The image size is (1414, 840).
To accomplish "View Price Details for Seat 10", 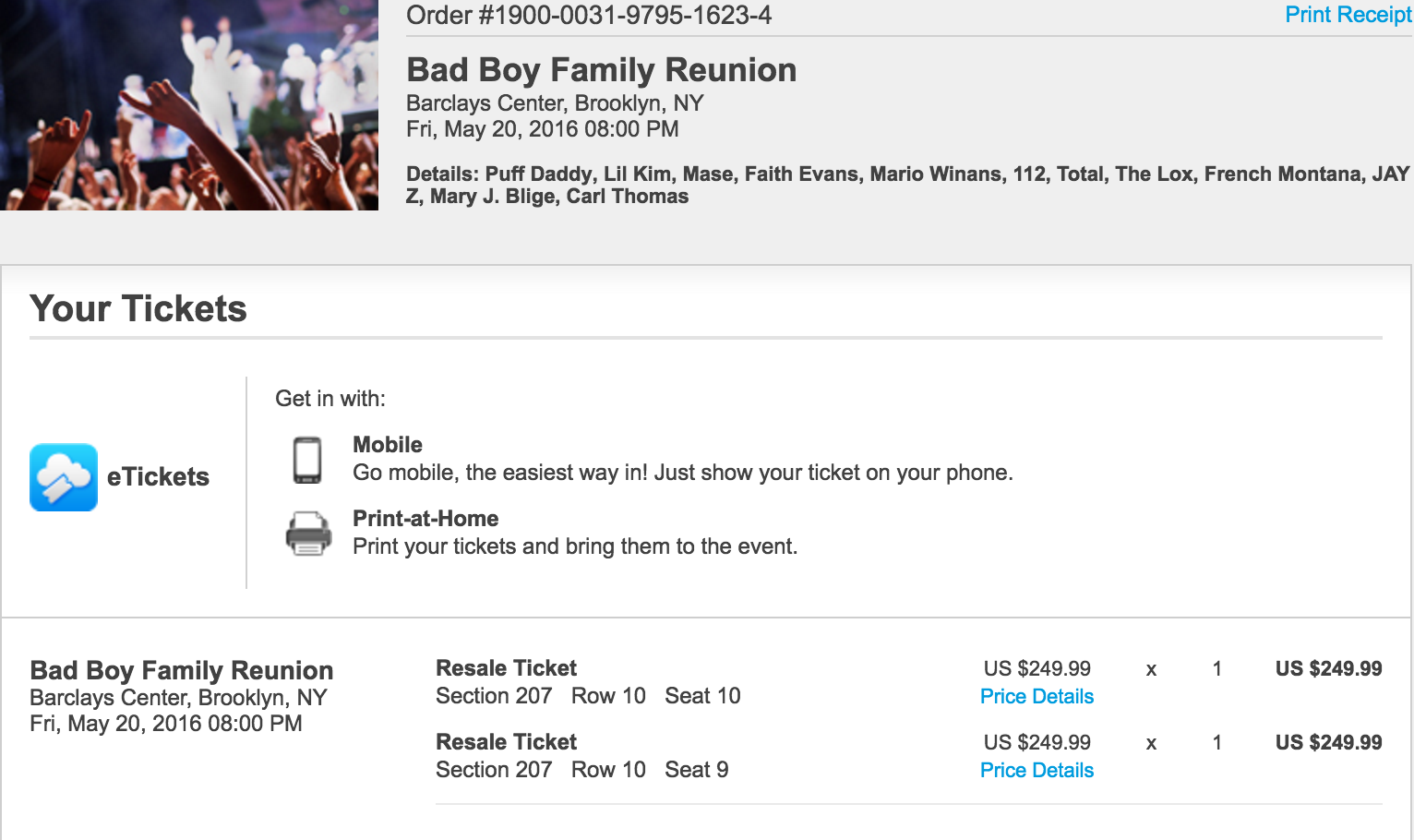I will click(x=1037, y=697).
